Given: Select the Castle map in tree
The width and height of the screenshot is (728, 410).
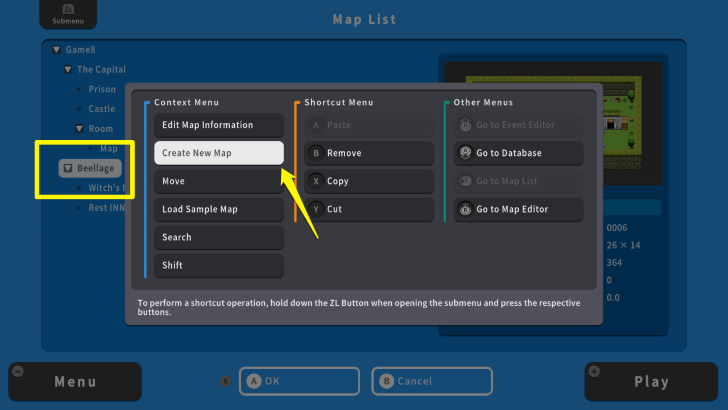Looking at the screenshot, I should [x=102, y=109].
